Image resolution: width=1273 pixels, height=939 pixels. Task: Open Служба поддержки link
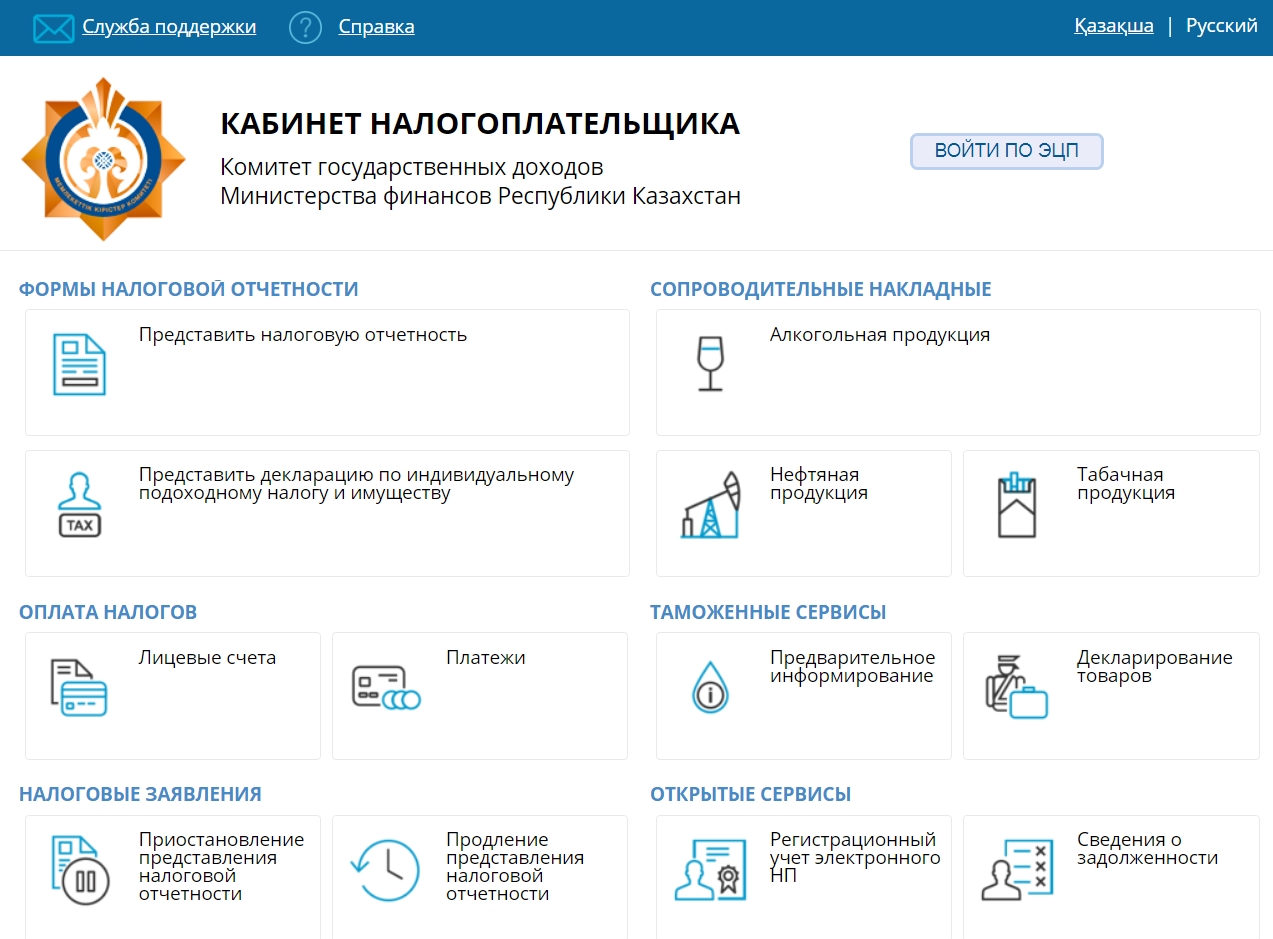pos(169,27)
